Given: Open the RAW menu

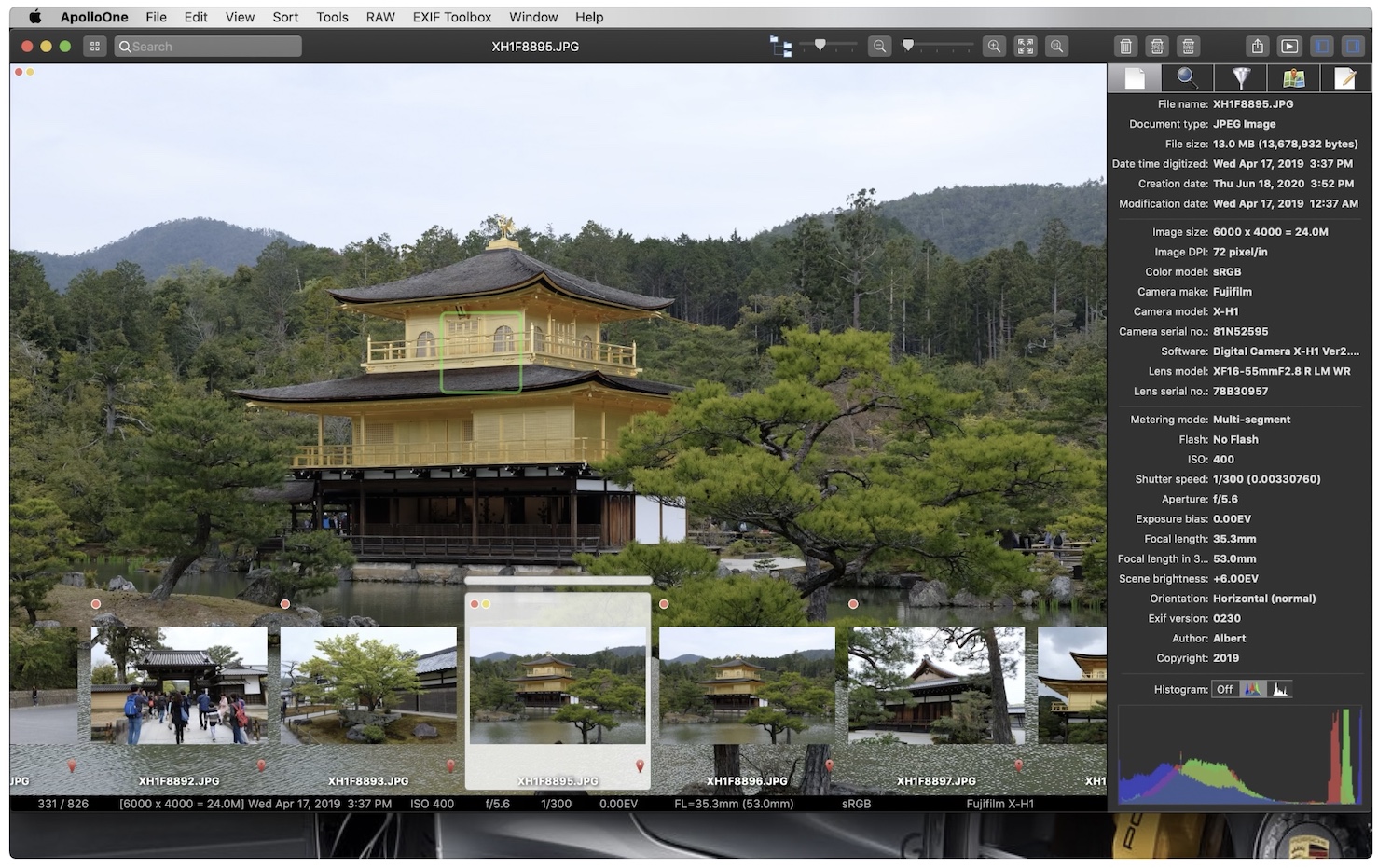Looking at the screenshot, I should (380, 17).
